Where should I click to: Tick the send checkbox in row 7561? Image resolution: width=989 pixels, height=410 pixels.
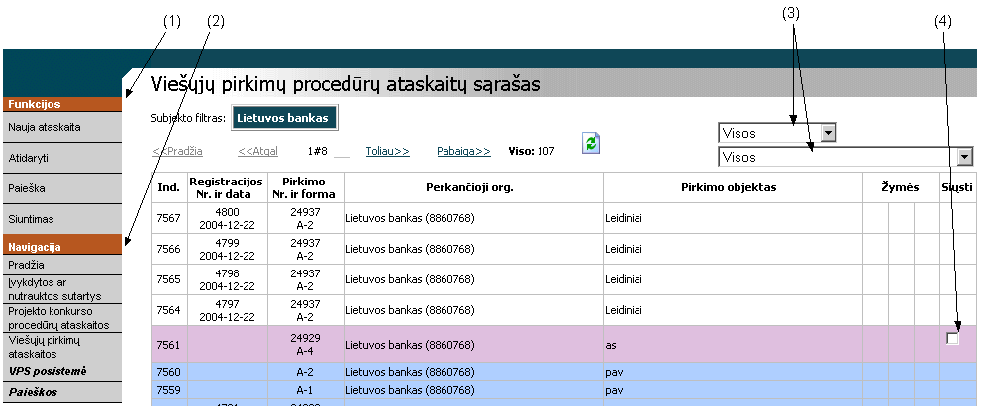point(952,339)
